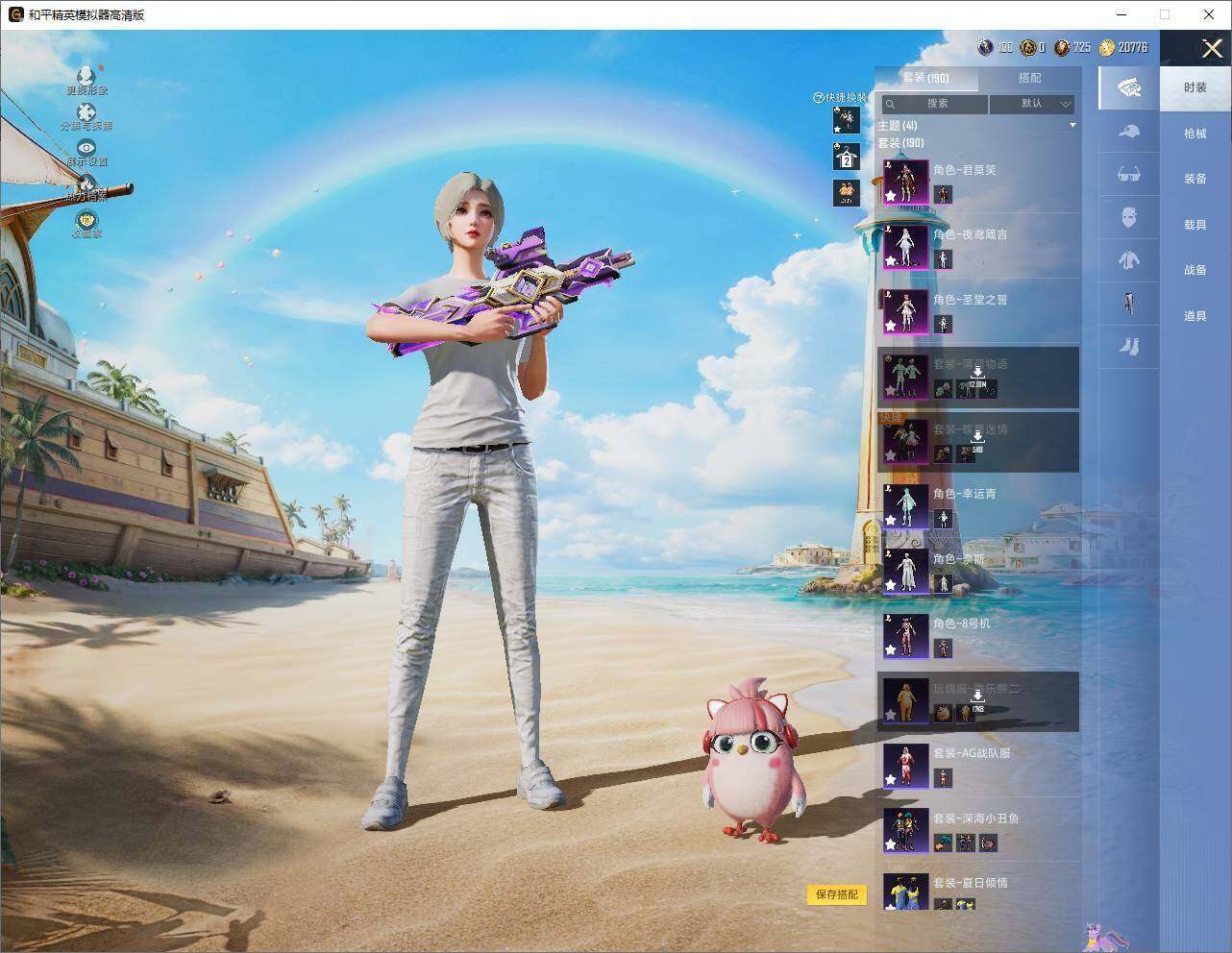
Task: Select the 角色-幸运青 outfit thumbnail
Action: [906, 507]
